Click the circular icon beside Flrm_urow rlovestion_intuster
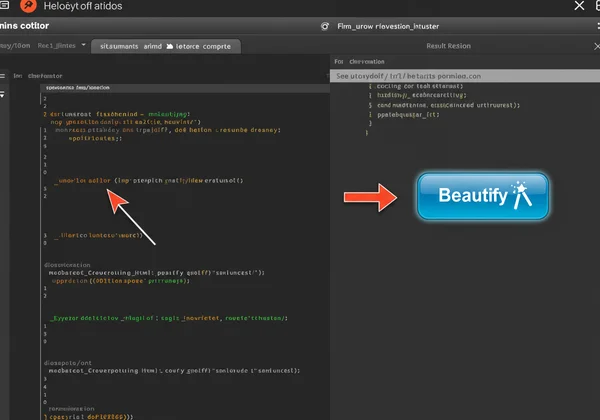Viewport: 600px width, 420px height. [x=324, y=26]
